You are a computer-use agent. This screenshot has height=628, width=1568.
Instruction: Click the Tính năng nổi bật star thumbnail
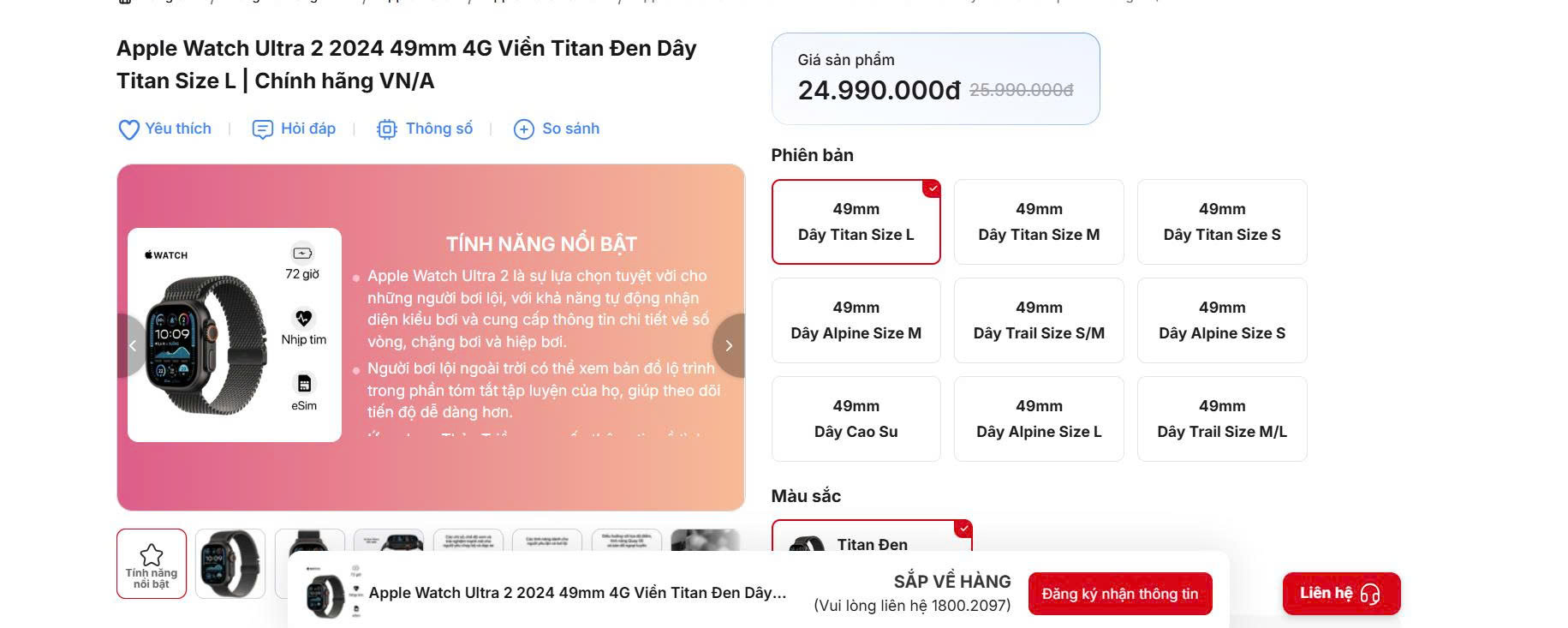tap(152, 564)
